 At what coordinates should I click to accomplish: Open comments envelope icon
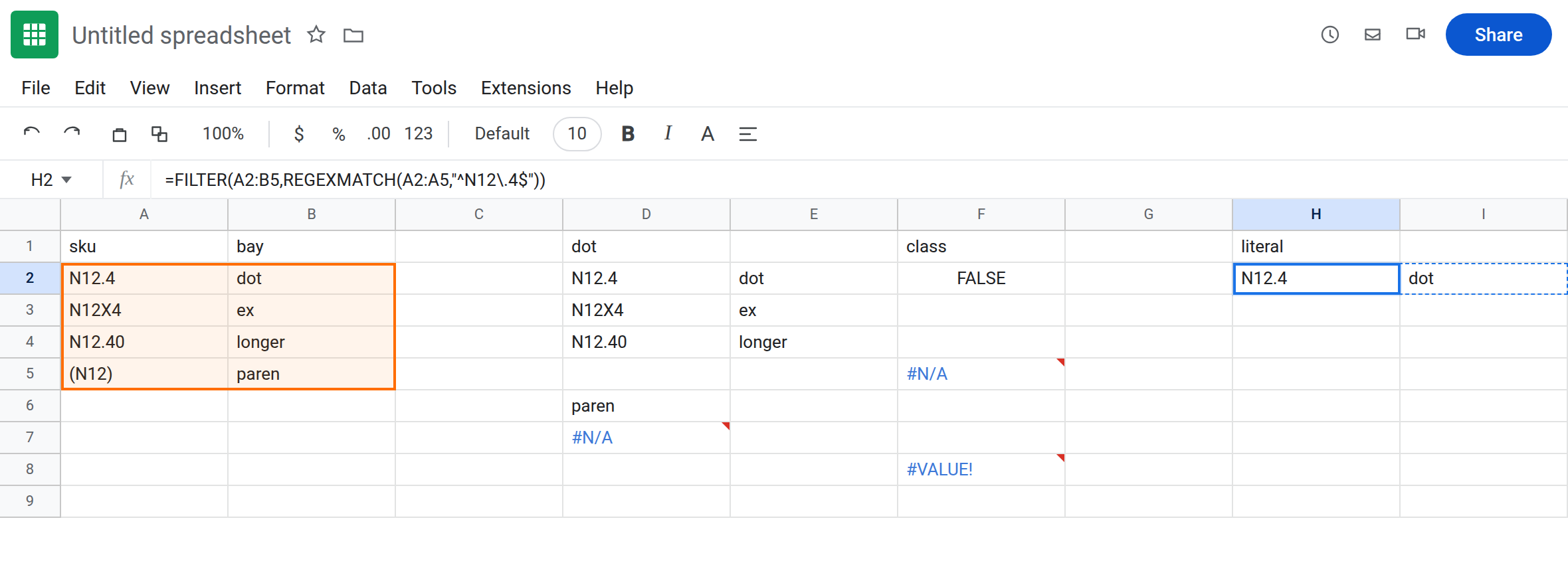(1373, 35)
